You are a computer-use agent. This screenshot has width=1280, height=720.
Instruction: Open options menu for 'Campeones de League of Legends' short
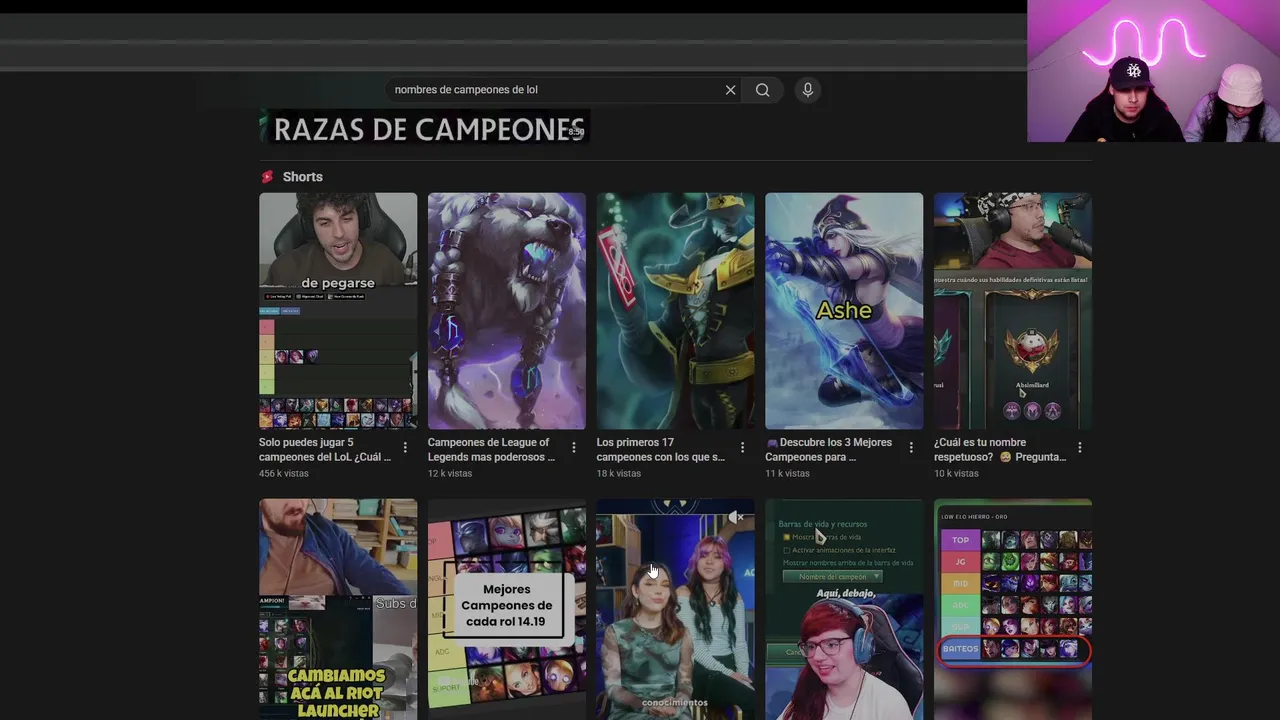click(574, 448)
